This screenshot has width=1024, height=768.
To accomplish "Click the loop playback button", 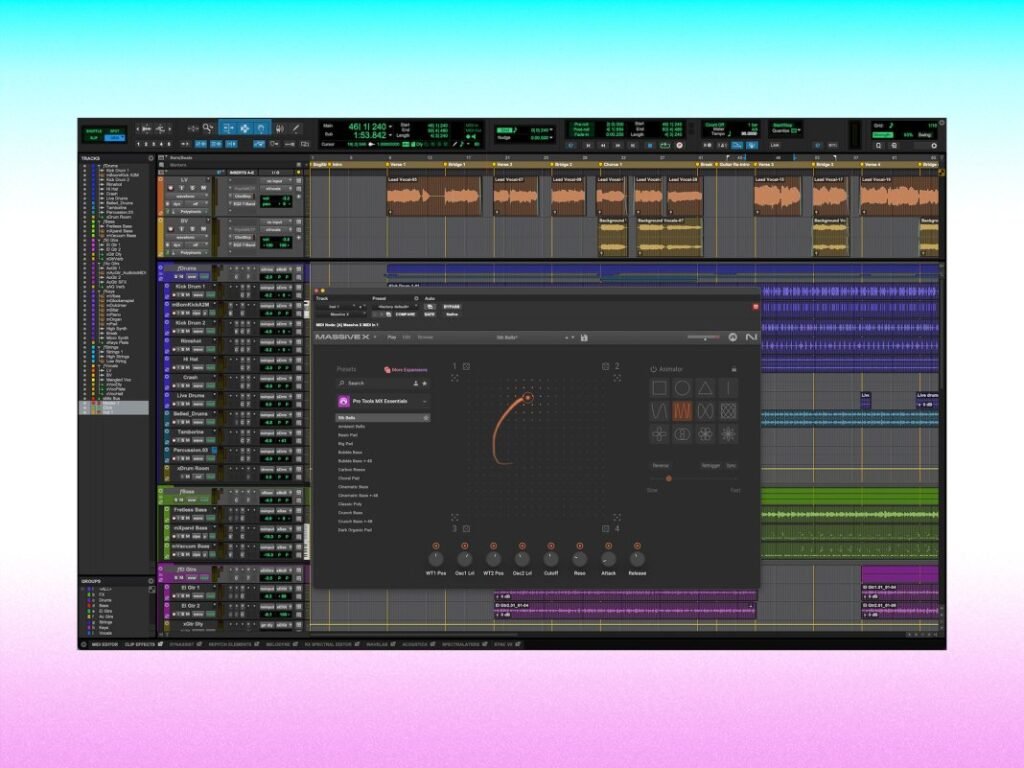I will [665, 145].
